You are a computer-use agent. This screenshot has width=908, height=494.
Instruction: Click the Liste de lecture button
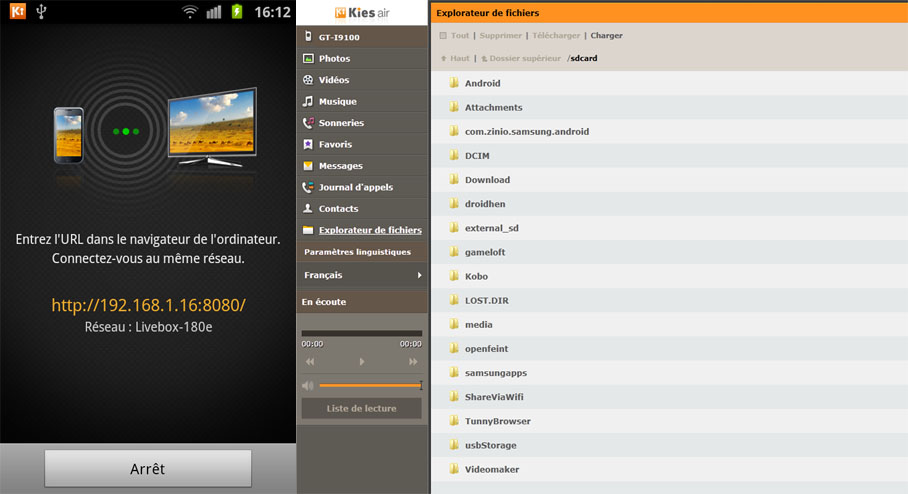pos(361,408)
